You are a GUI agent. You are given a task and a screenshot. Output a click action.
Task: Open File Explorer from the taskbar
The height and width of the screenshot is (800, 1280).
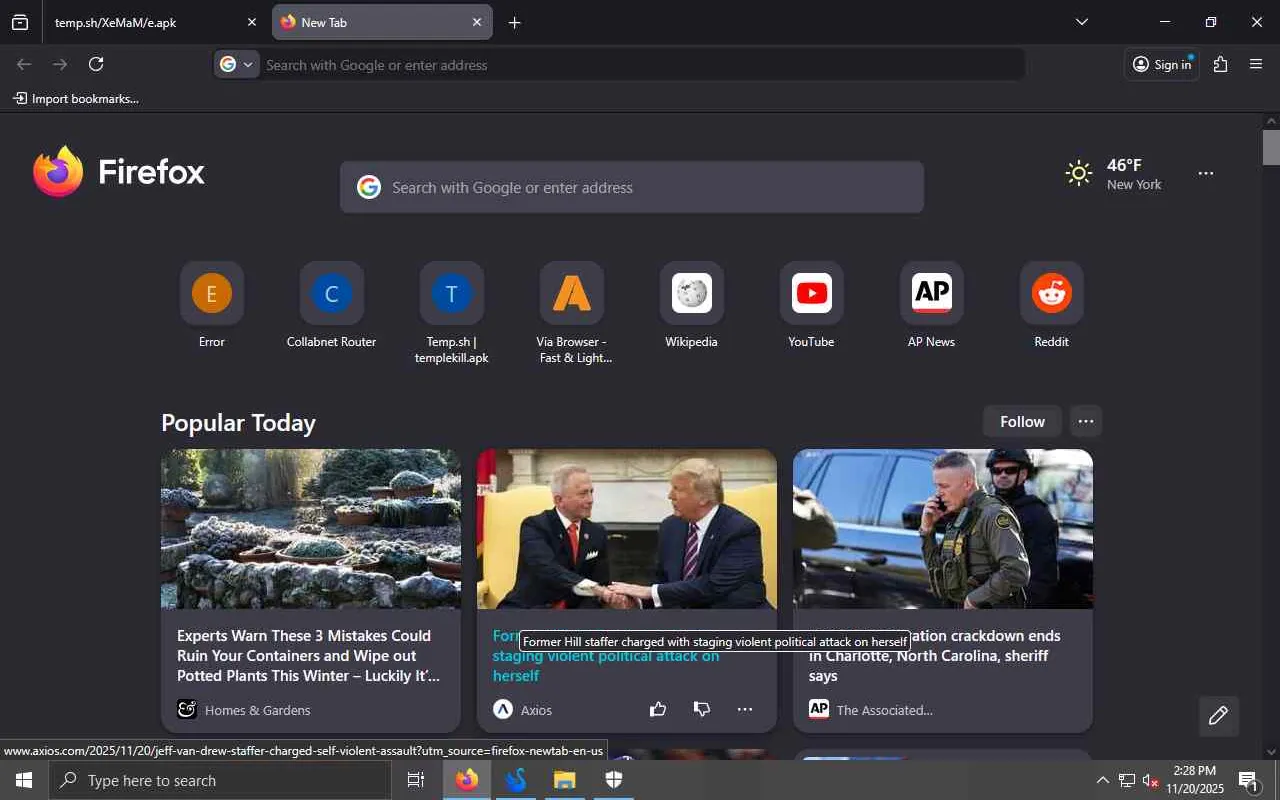565,780
